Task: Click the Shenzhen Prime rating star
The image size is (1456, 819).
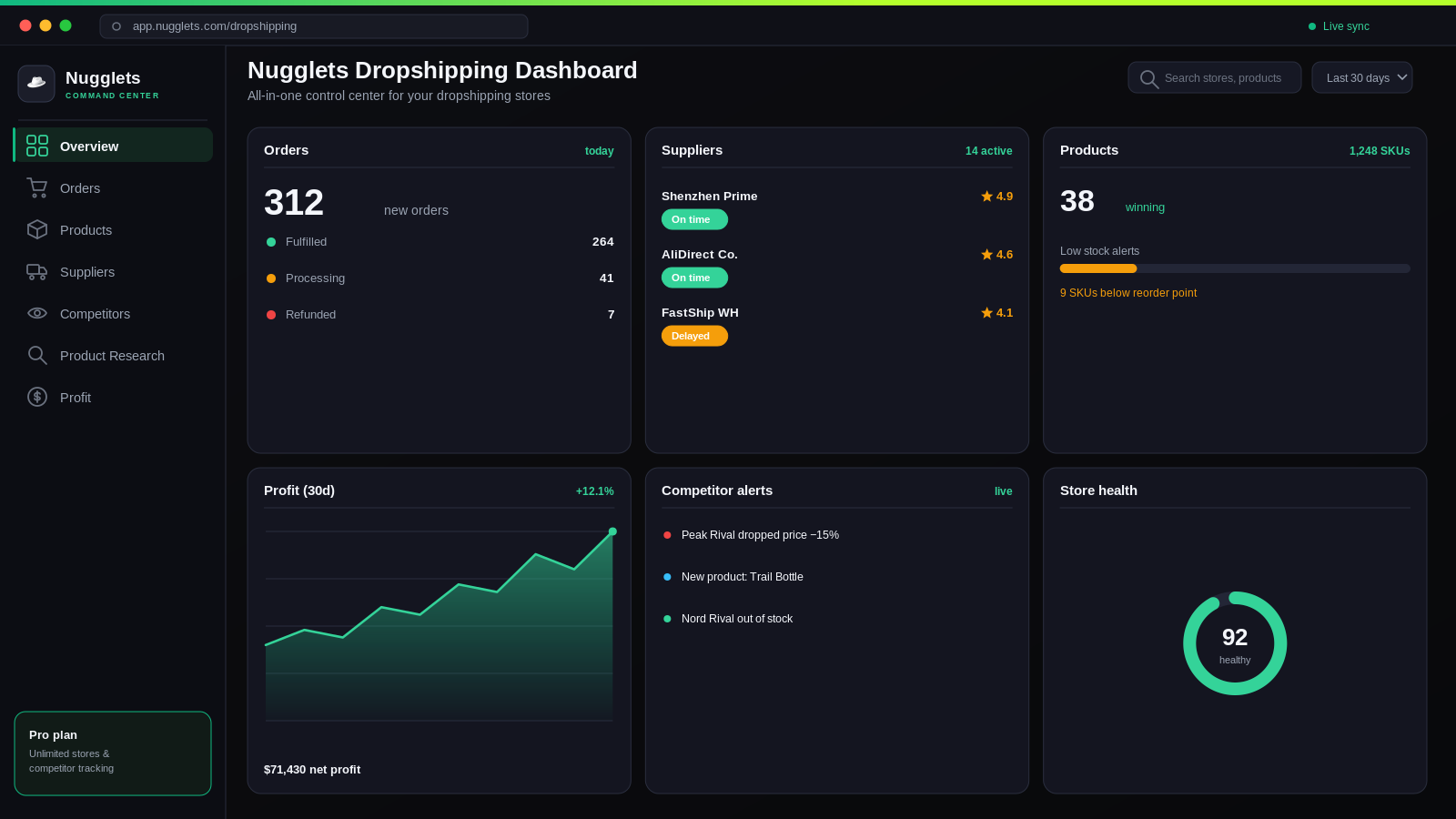Action: point(986,196)
